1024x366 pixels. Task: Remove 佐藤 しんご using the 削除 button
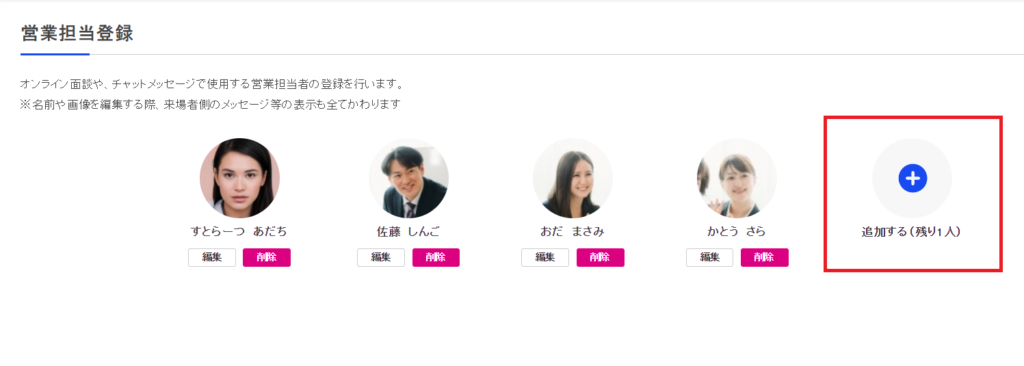(x=436, y=258)
